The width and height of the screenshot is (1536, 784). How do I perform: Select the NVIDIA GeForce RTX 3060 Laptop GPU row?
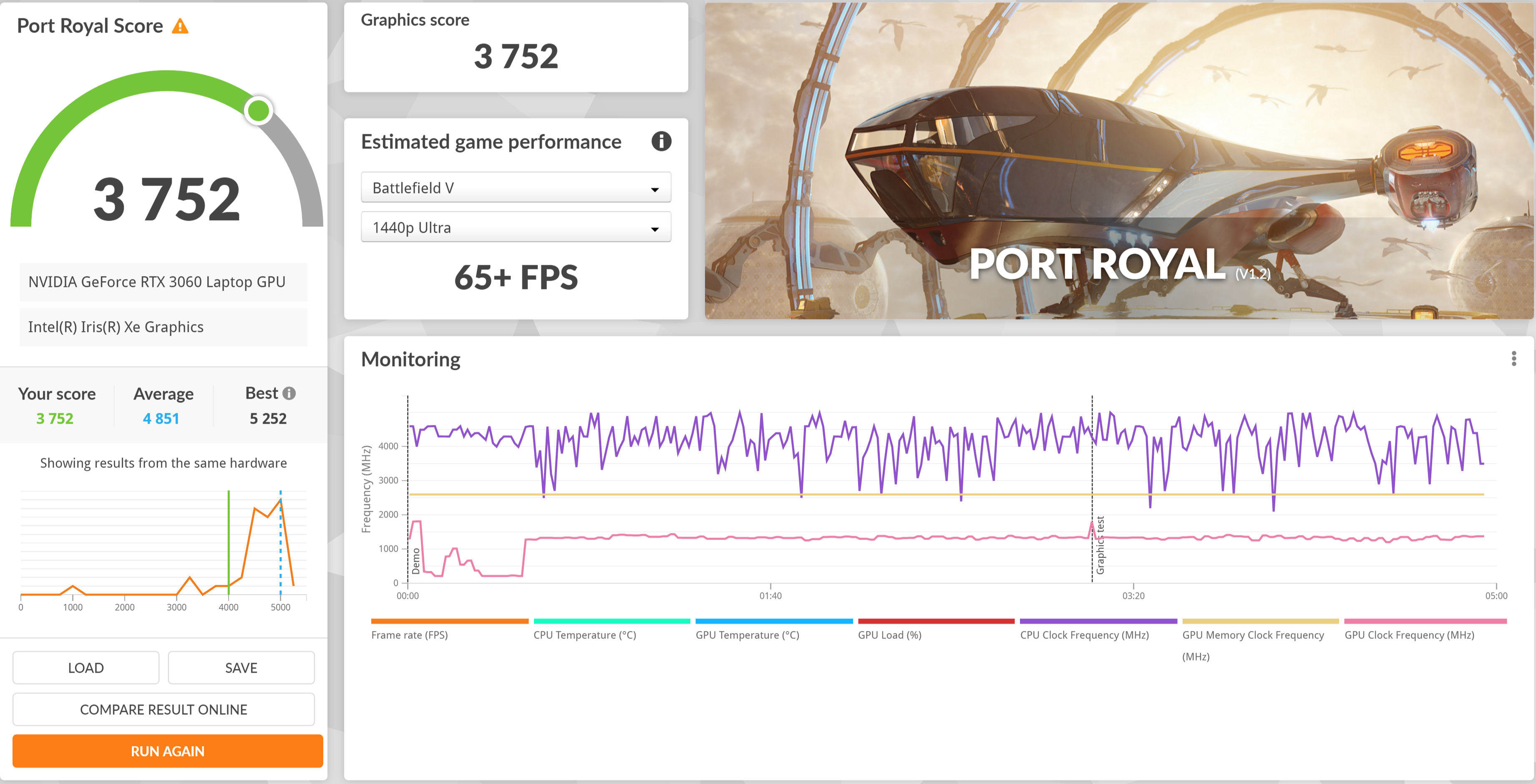(164, 282)
